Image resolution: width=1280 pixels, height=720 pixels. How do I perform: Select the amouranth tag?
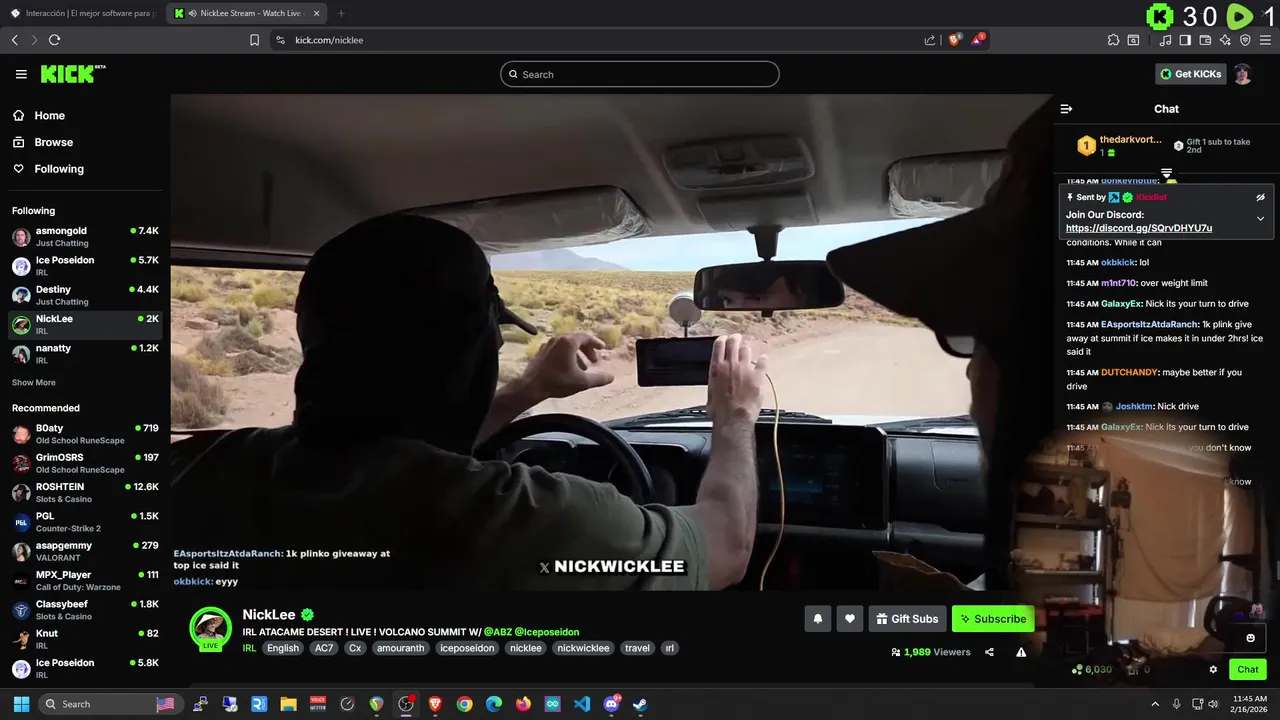point(401,648)
